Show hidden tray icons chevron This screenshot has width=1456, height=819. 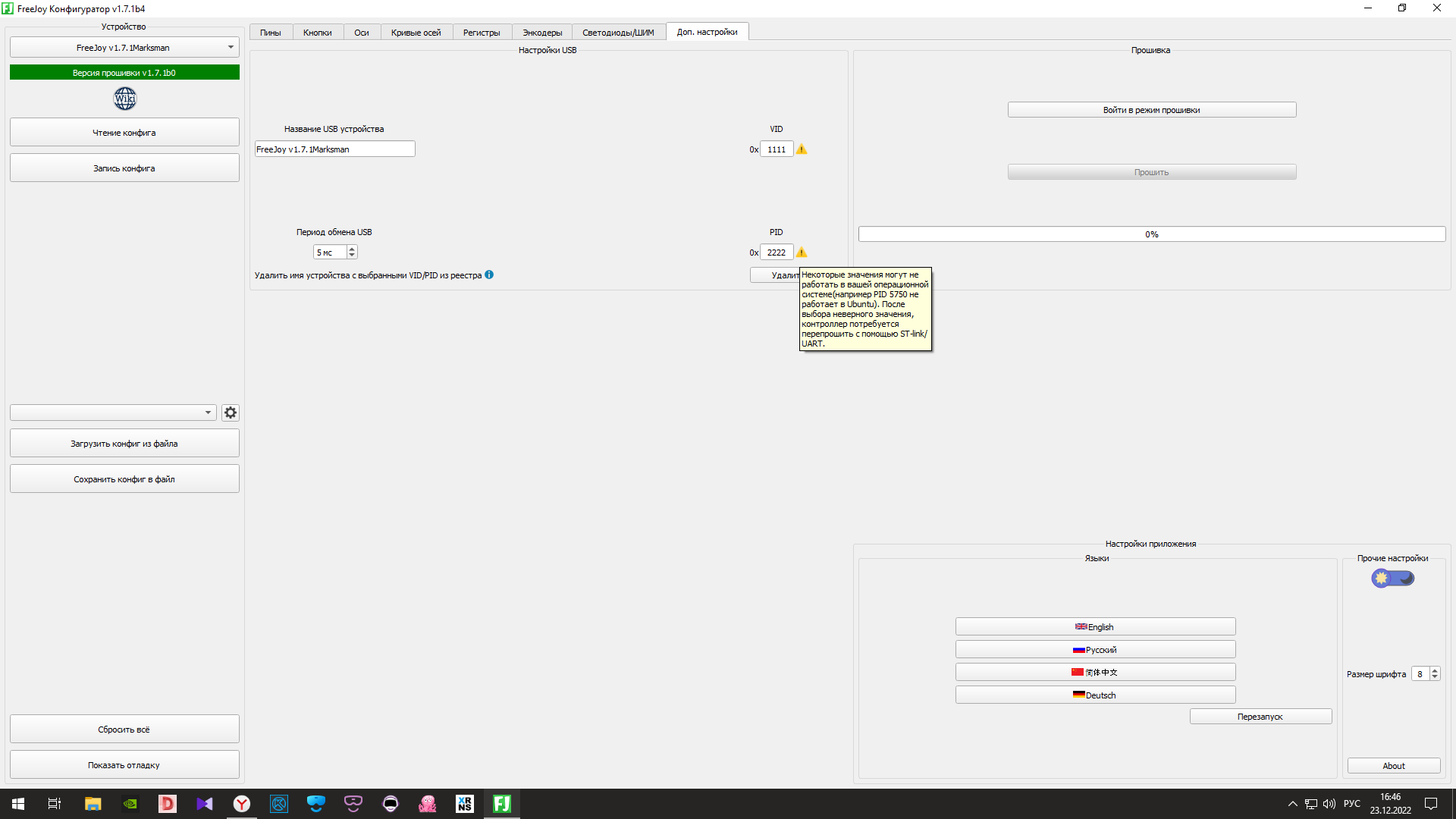pyautogui.click(x=1293, y=804)
